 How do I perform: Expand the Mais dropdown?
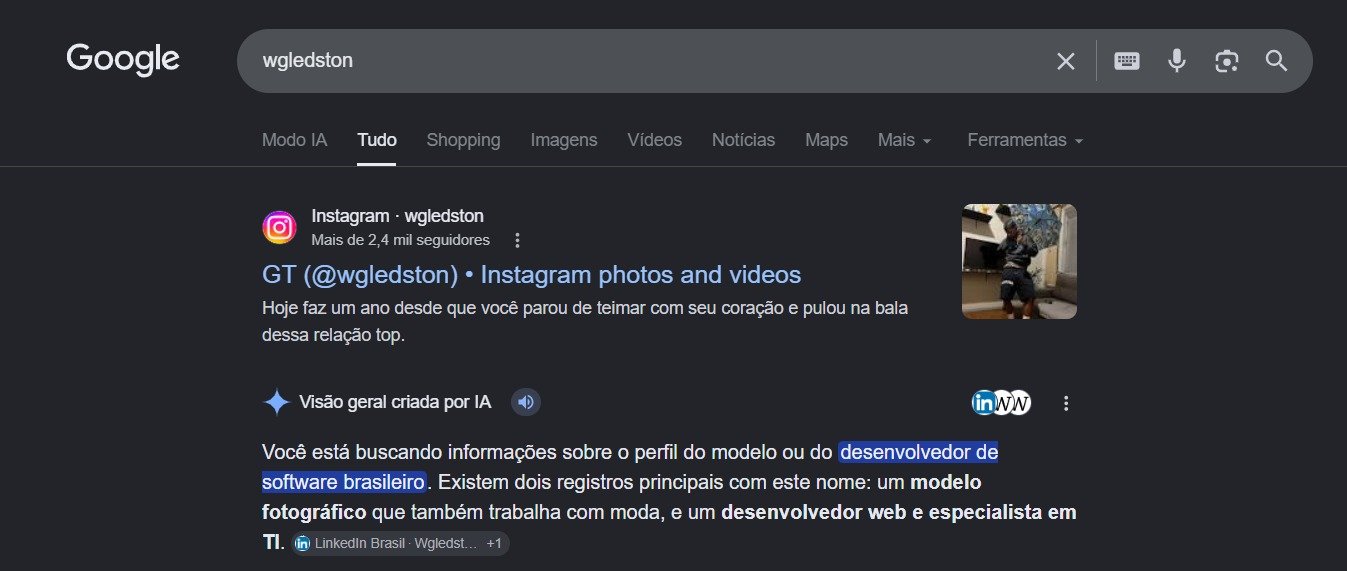coord(904,140)
